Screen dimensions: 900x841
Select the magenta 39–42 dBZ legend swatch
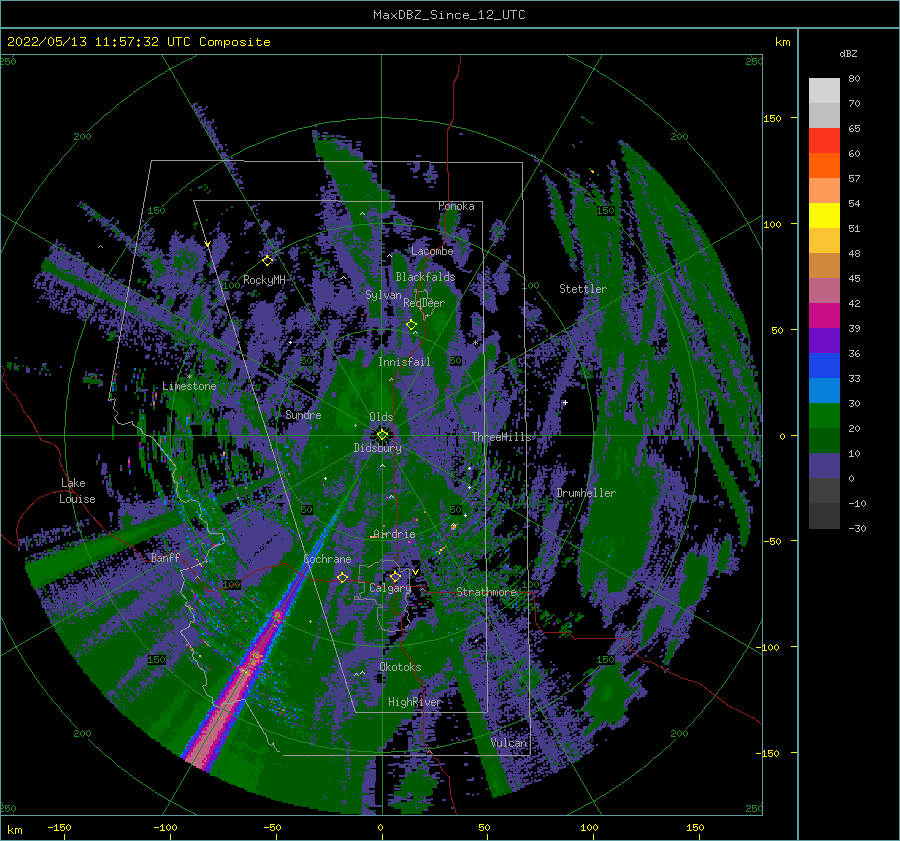point(824,316)
